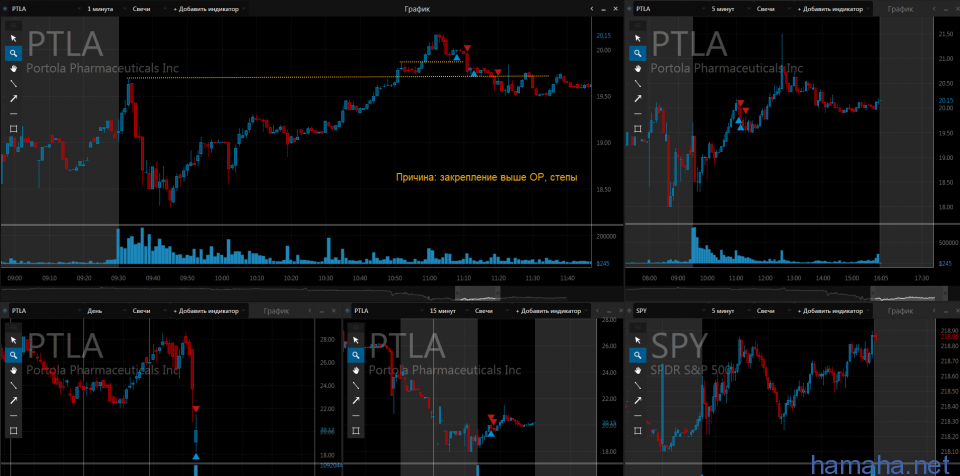This screenshot has width=960, height=476.
Task: Collapse the 1 минута chart panel with its left arrow
Action: tap(592, 9)
